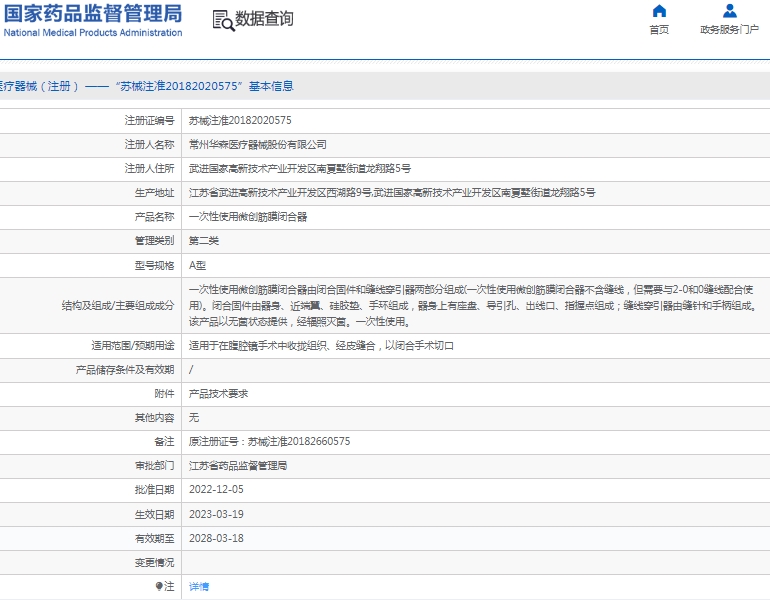770x600 pixels.
Task: Click remark 原注册证号：苏械注准20182660575
Action: click(270, 442)
